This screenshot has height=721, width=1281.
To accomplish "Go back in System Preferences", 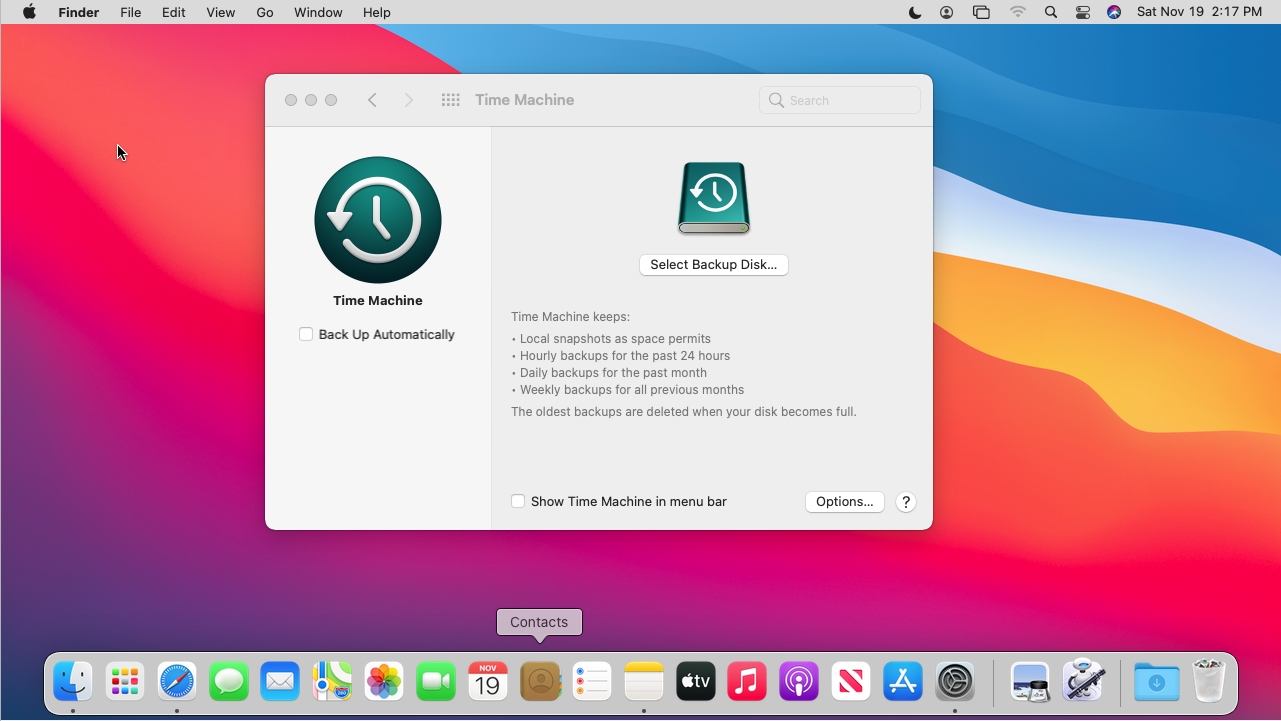I will click(x=372, y=100).
